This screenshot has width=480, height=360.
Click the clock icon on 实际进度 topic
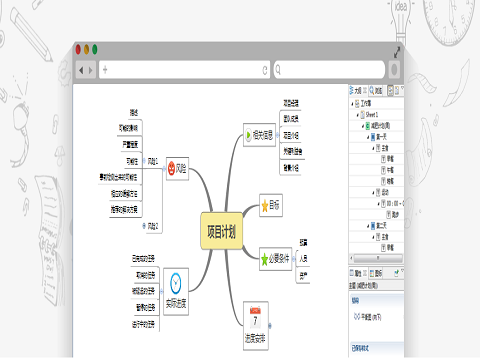click(x=176, y=283)
